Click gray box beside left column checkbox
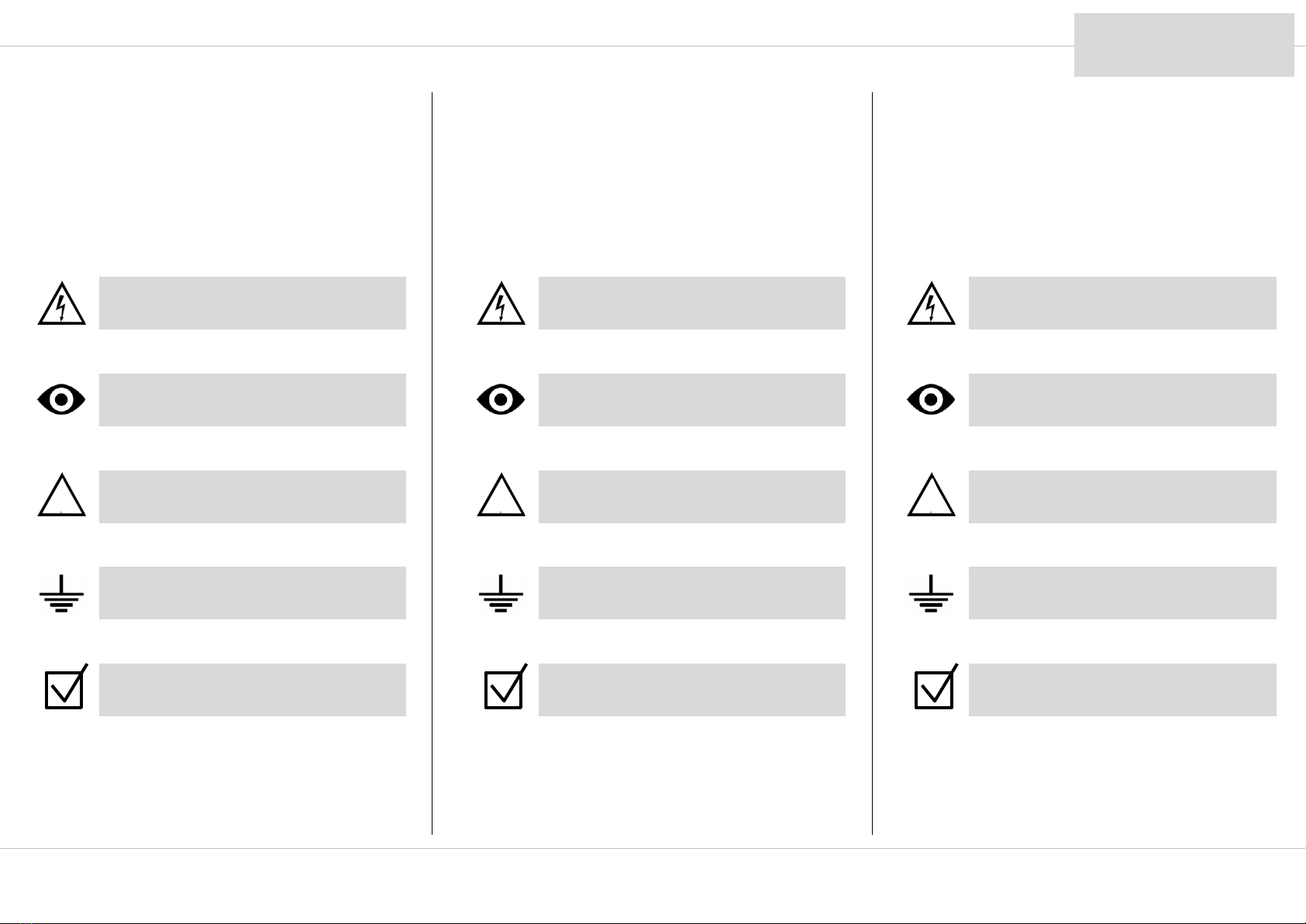 253,690
